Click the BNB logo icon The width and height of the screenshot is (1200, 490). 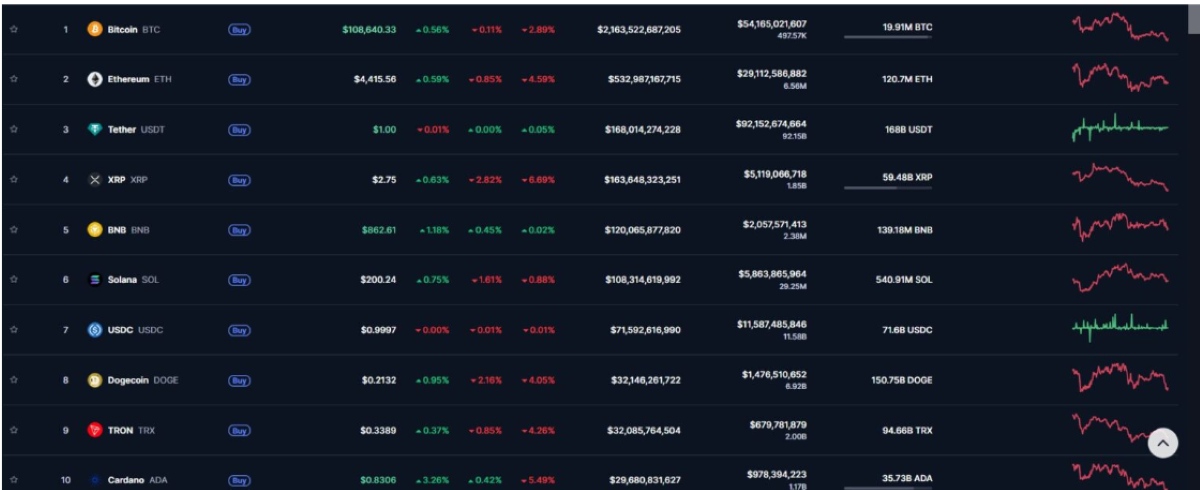pos(95,230)
